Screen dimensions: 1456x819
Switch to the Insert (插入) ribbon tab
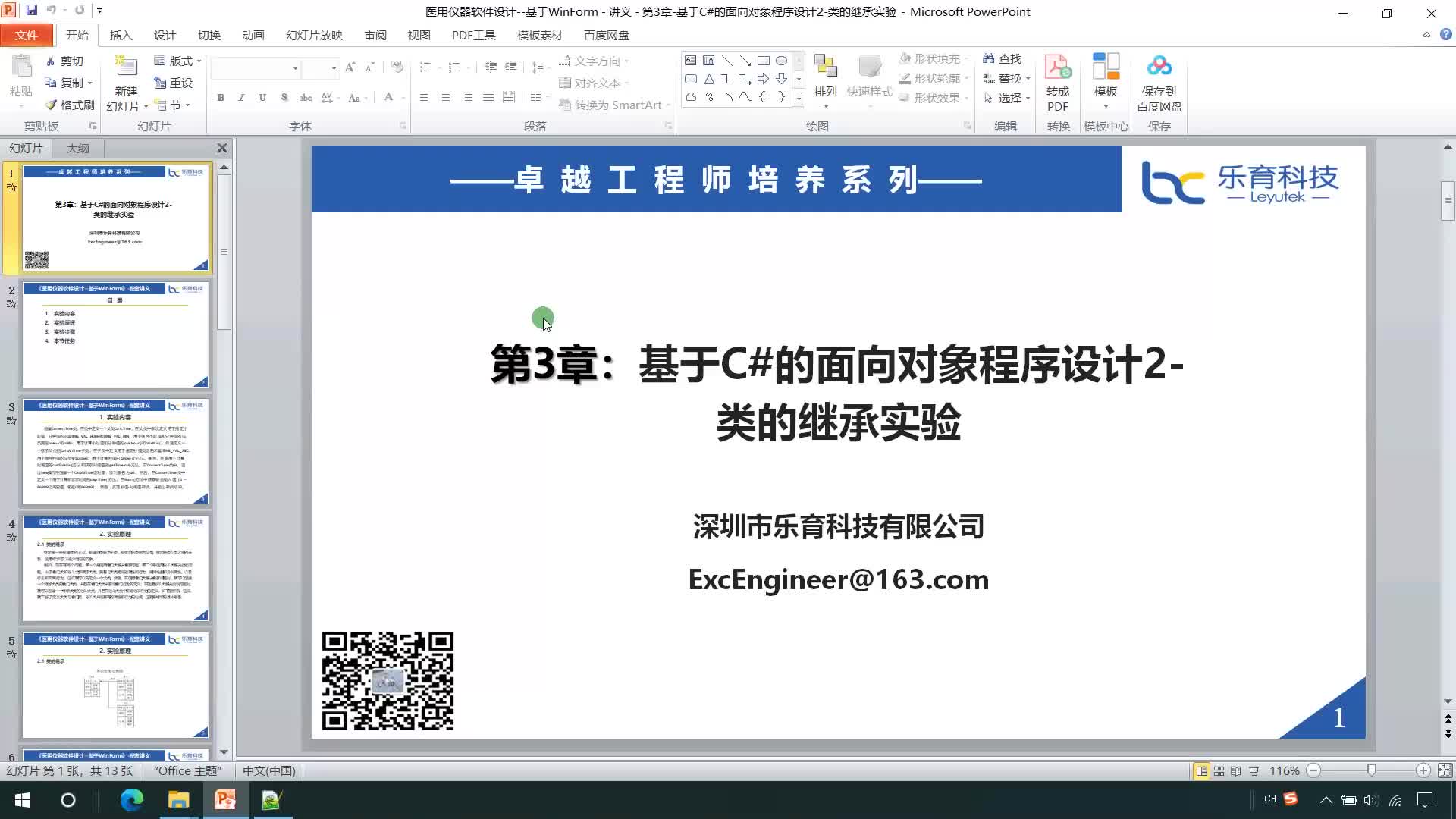(121, 35)
